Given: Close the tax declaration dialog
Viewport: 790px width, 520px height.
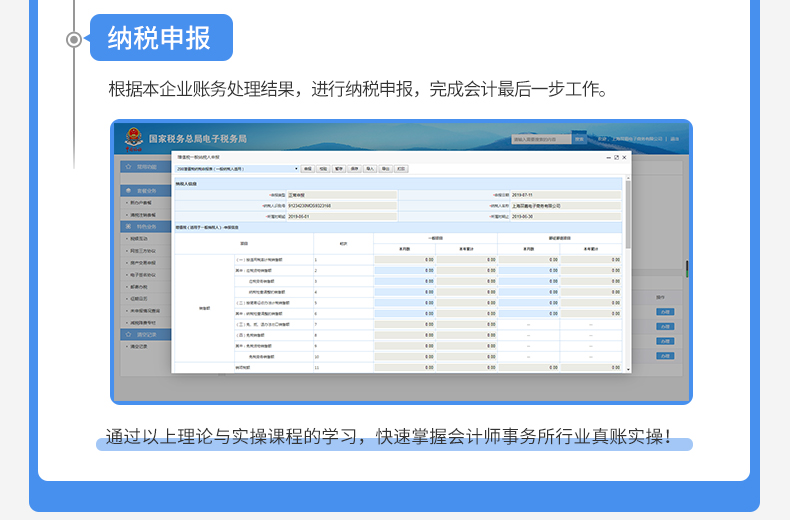Looking at the screenshot, I should click(x=625, y=157).
